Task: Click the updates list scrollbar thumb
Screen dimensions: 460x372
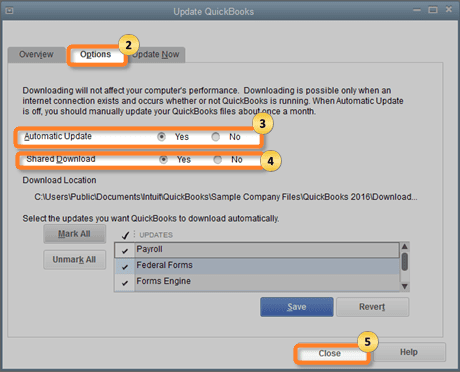Action: 405,262
